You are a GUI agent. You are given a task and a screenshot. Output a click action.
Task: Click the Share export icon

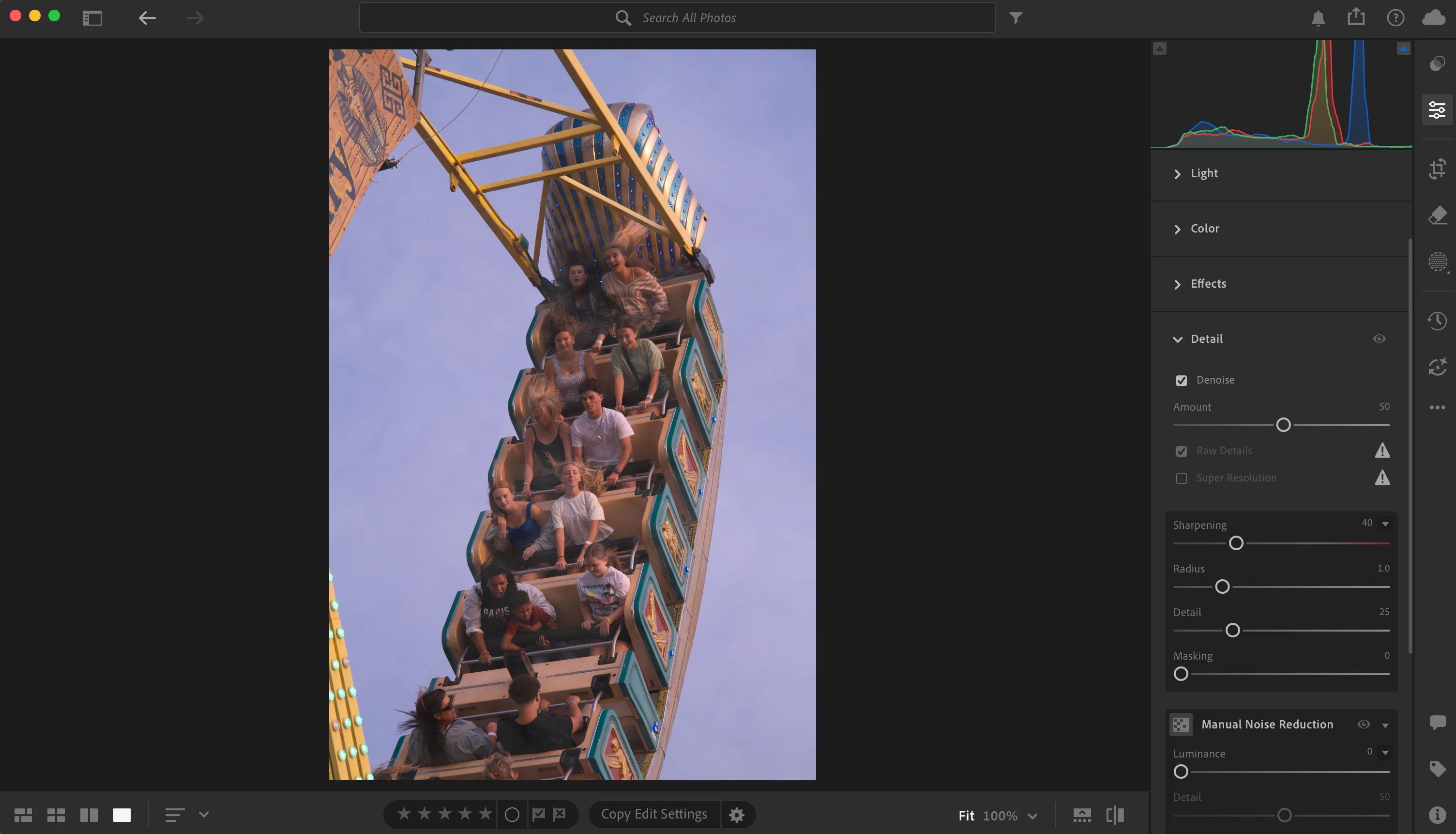1356,17
